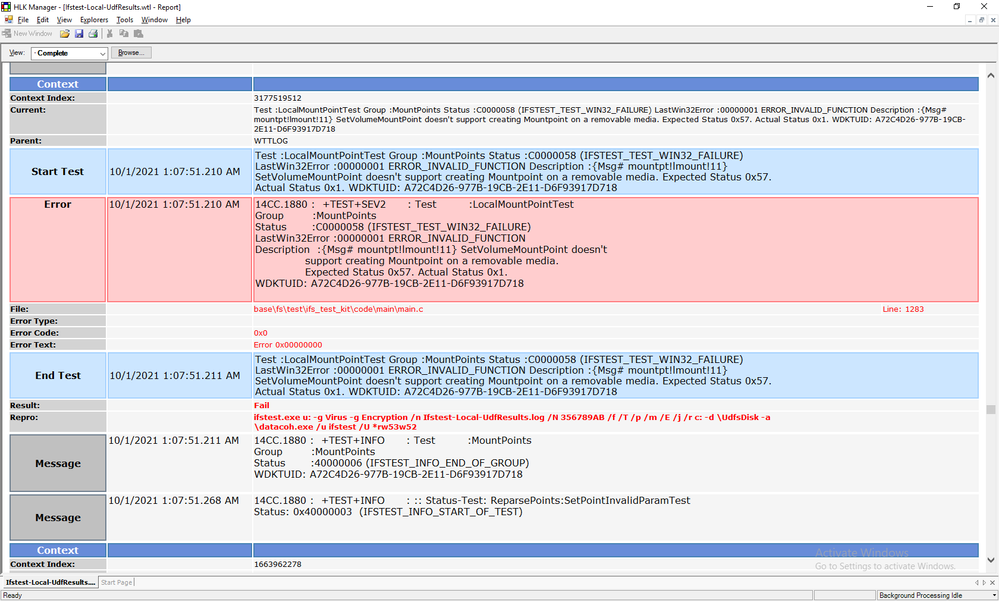Click the 1:07:51.268 AM message timestamp

coord(173,500)
